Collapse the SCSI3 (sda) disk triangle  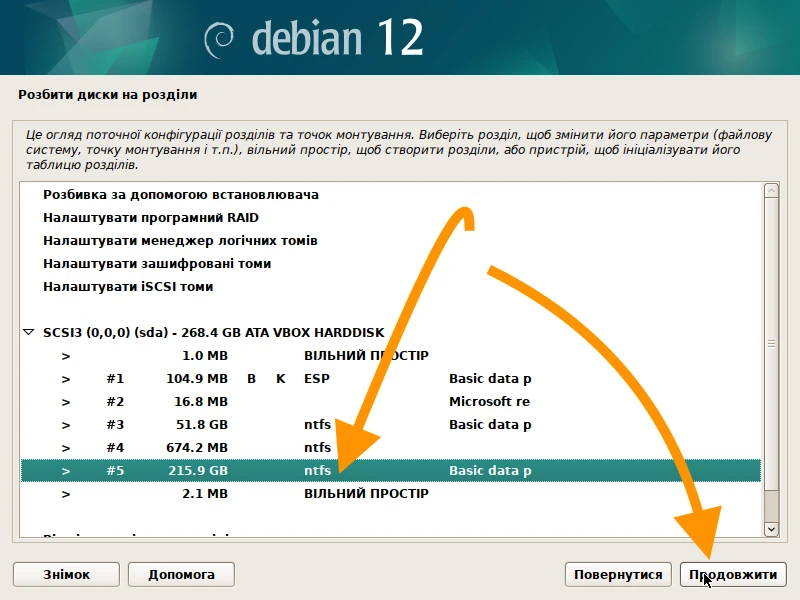click(x=29, y=332)
